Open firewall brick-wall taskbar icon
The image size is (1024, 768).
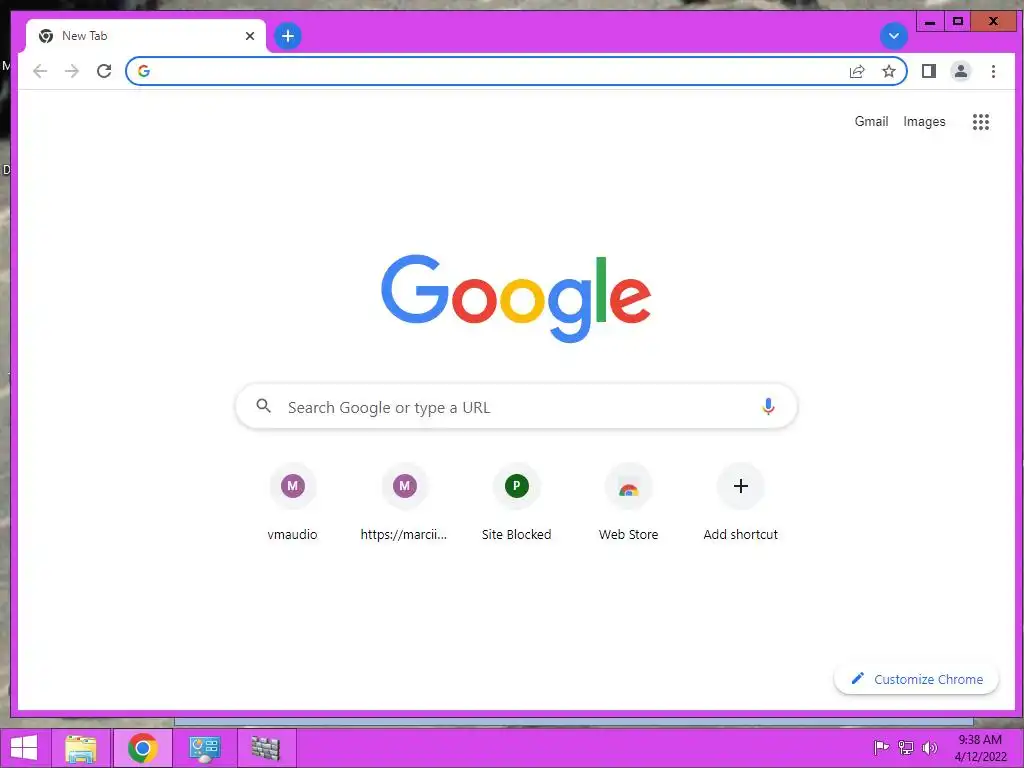click(x=265, y=748)
